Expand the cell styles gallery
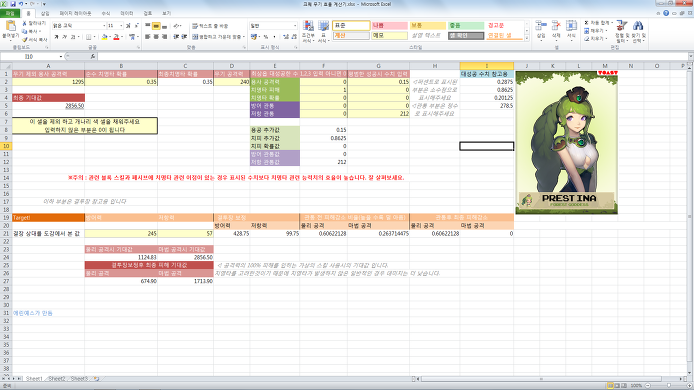Viewport: 694px width, 390px height. tap(526, 39)
